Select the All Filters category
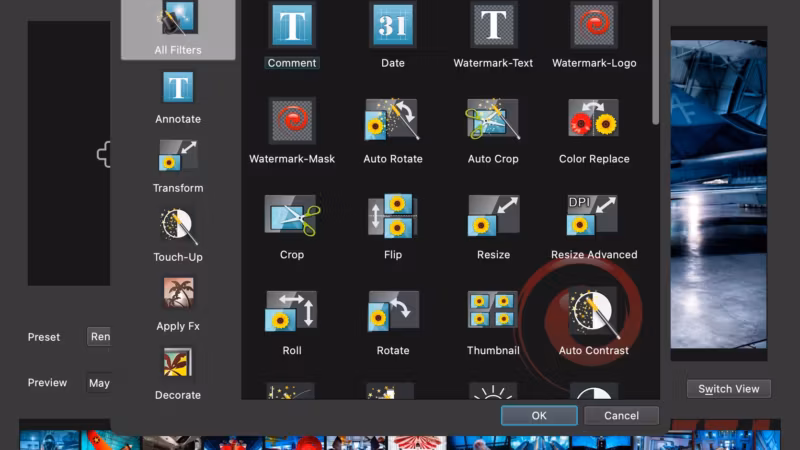 pos(178,29)
